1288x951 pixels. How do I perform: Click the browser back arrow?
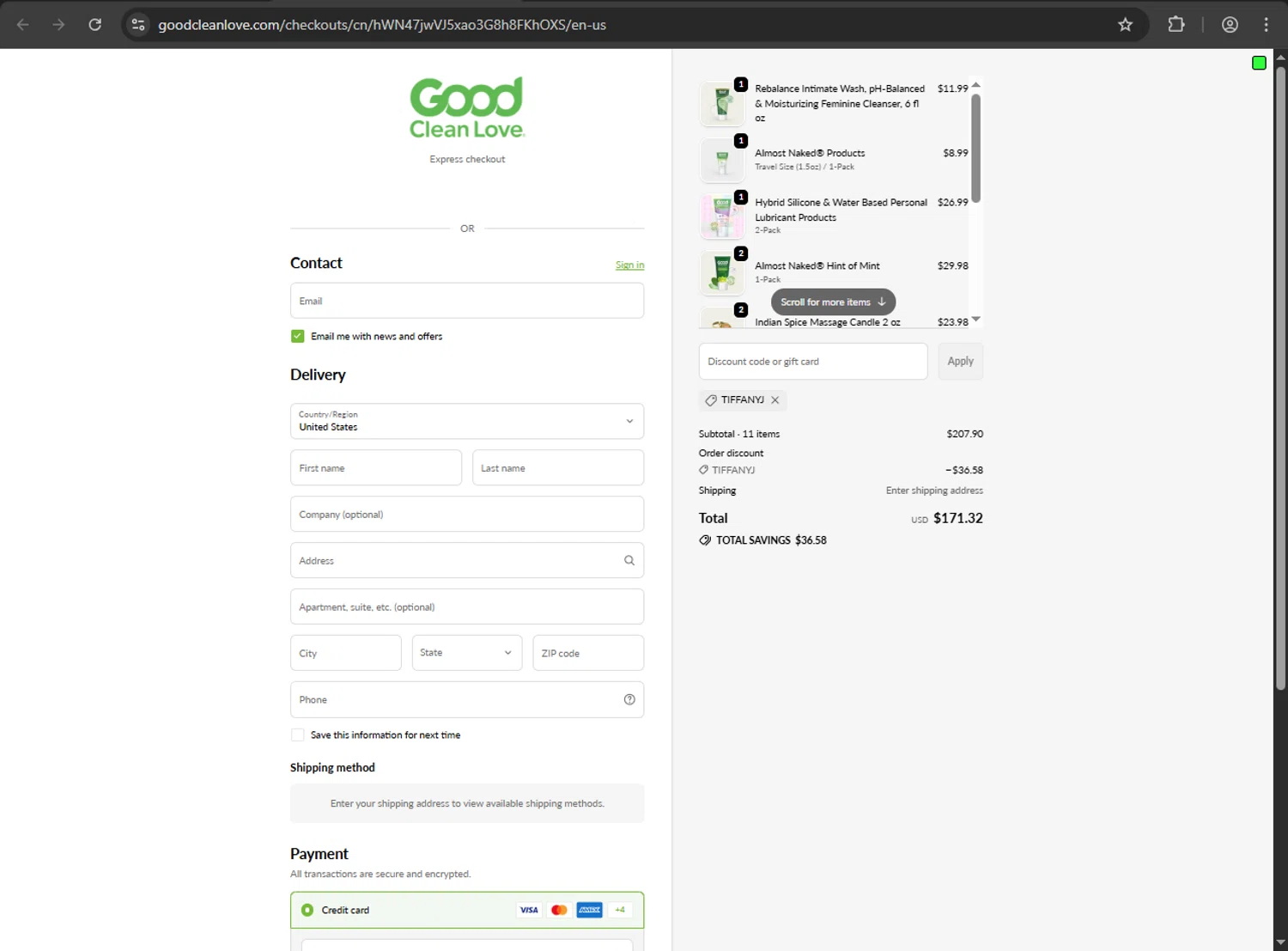[x=23, y=25]
